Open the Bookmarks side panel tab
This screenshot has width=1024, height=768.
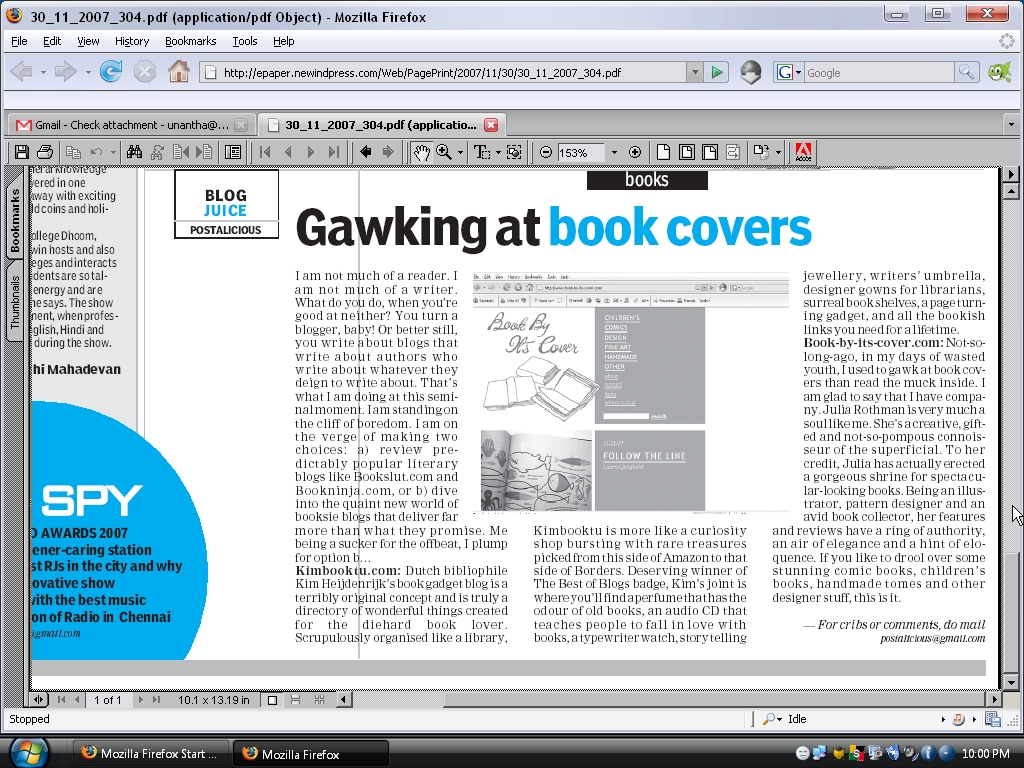(x=14, y=221)
